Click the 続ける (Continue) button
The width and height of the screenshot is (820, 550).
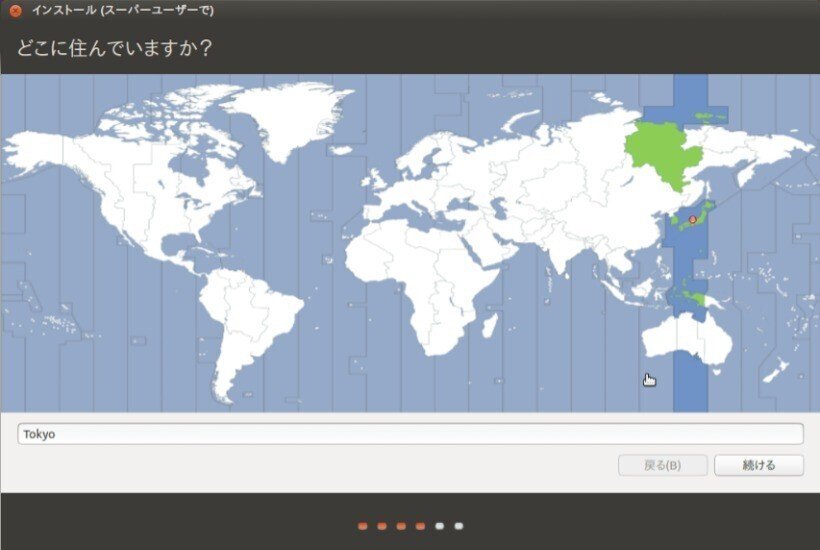(x=758, y=465)
